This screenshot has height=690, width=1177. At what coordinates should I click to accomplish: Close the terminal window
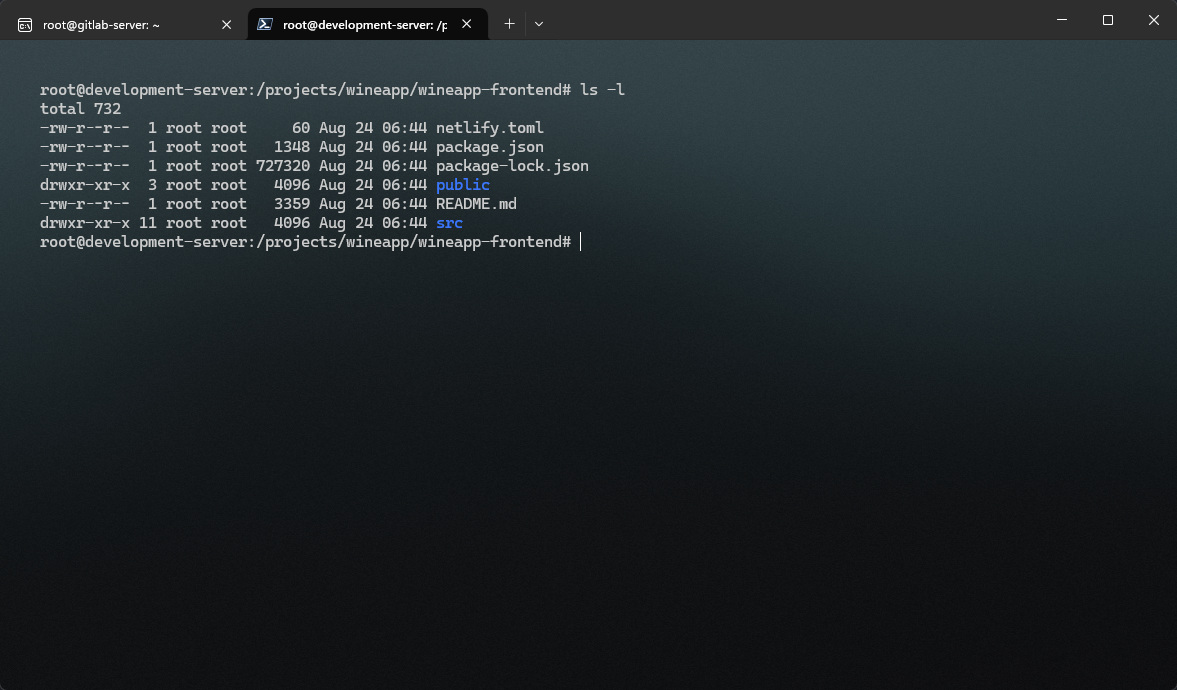point(1153,21)
